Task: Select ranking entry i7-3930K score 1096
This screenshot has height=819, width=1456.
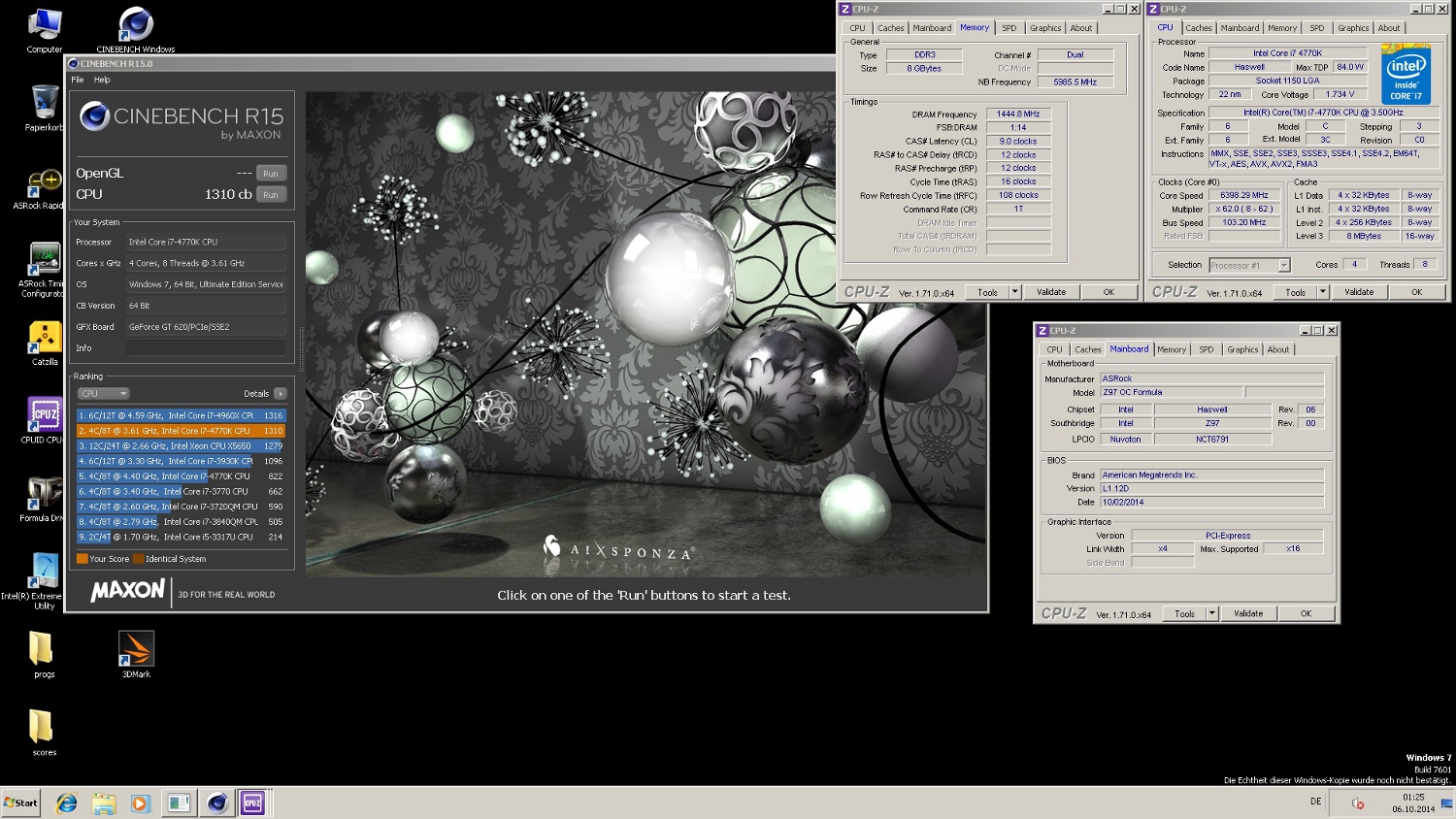Action: tap(181, 461)
